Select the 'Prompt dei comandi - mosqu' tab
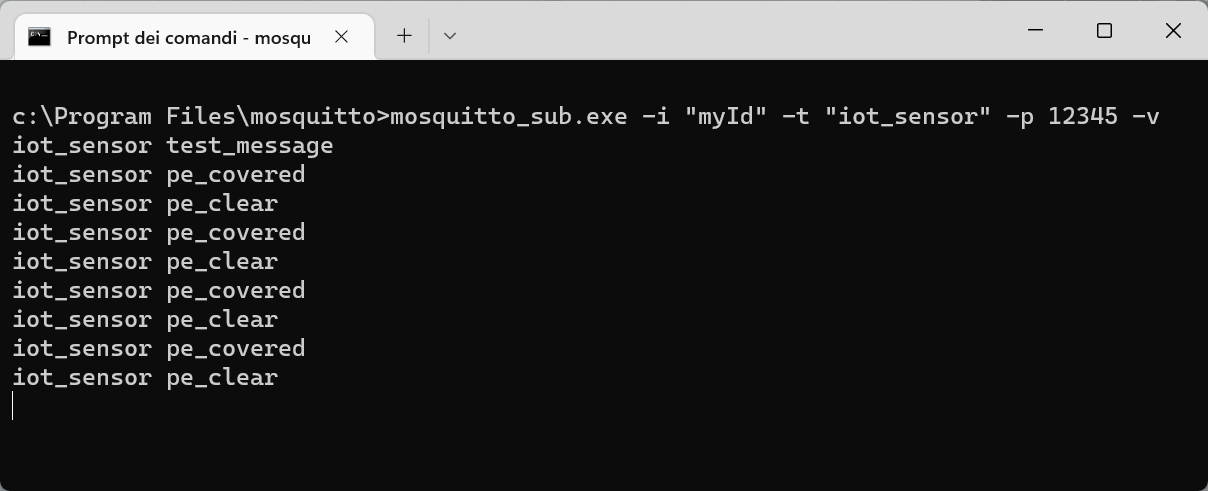 pos(188,37)
